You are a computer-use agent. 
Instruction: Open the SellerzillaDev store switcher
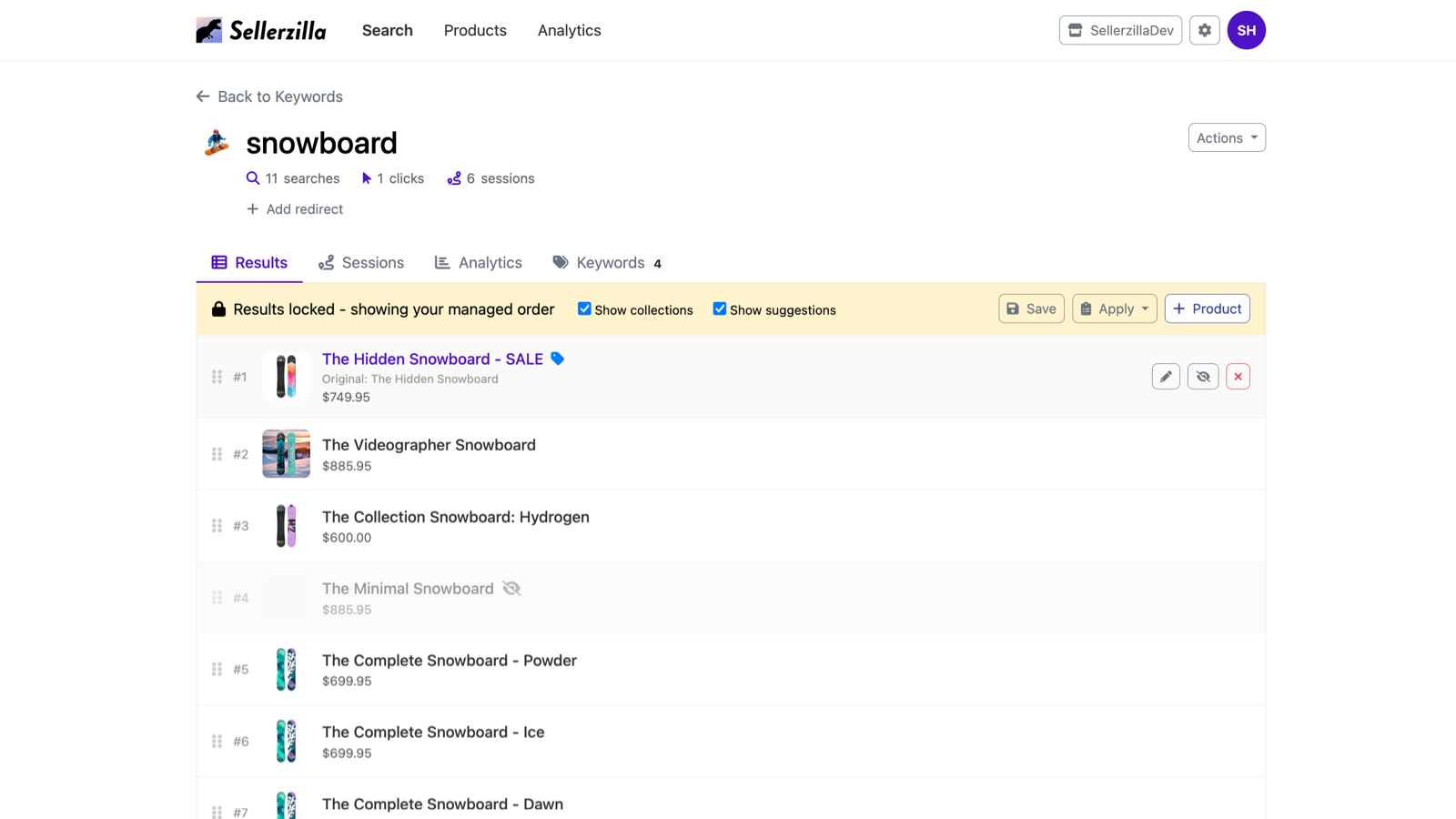(1119, 29)
